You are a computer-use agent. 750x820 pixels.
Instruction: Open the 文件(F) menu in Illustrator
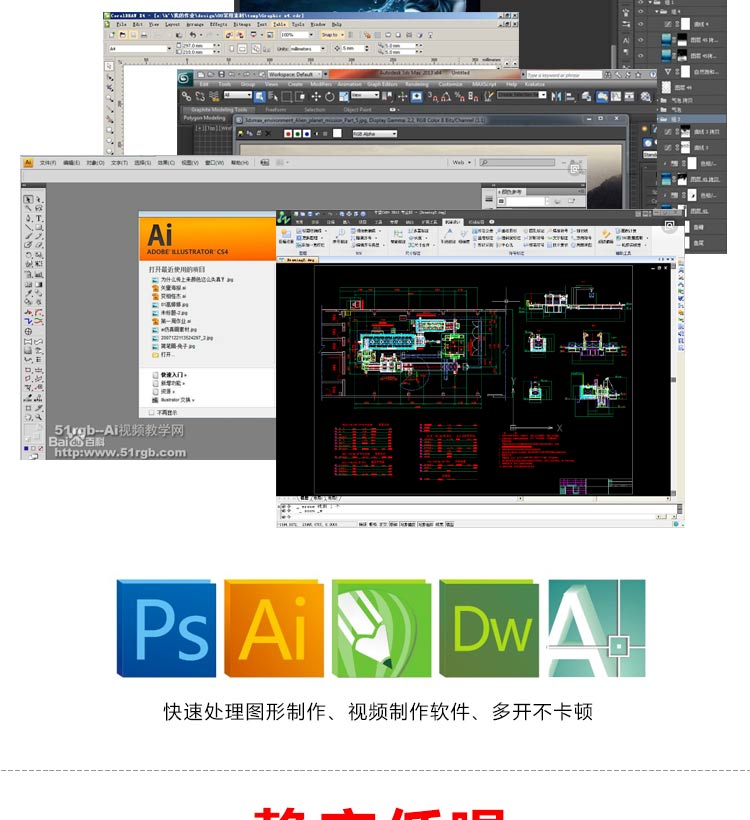[48, 163]
